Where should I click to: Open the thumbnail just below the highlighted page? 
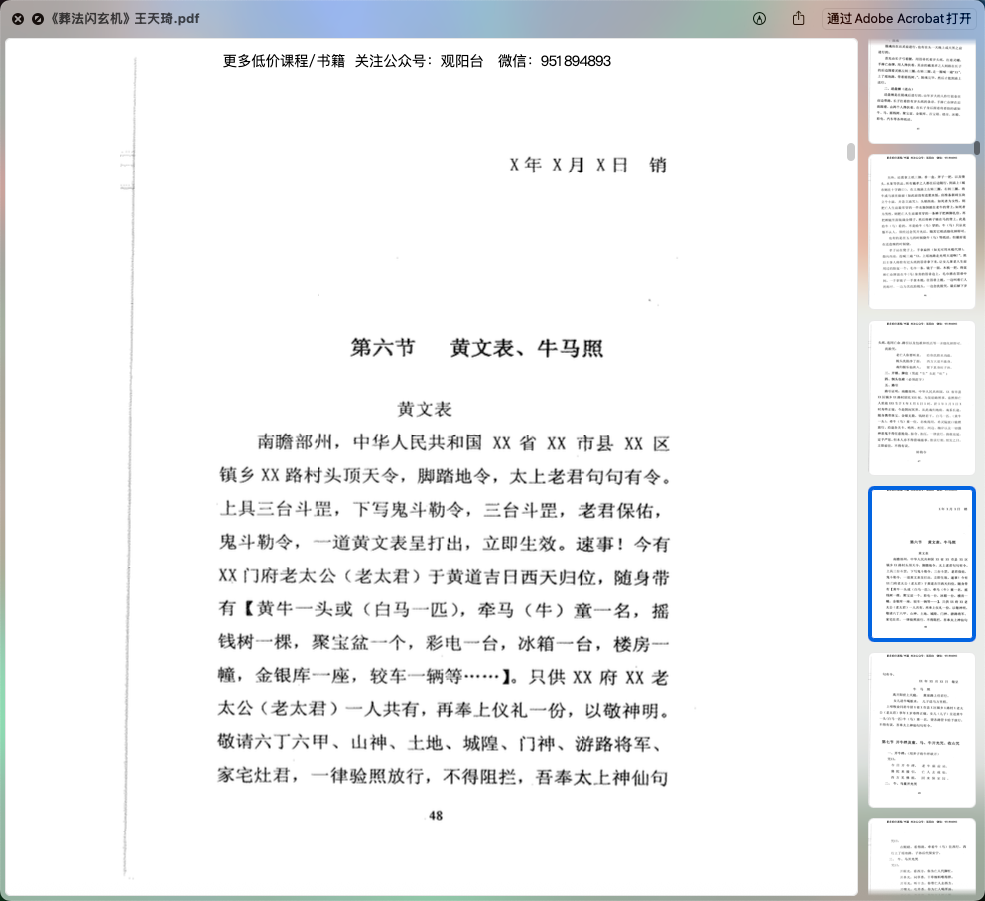click(x=921, y=729)
